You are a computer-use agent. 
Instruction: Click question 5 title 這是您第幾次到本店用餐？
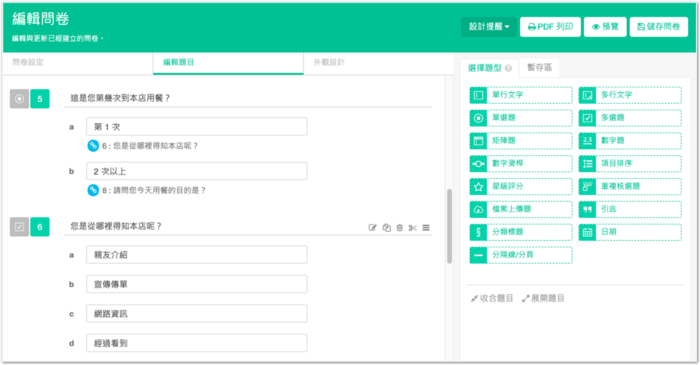(120, 98)
